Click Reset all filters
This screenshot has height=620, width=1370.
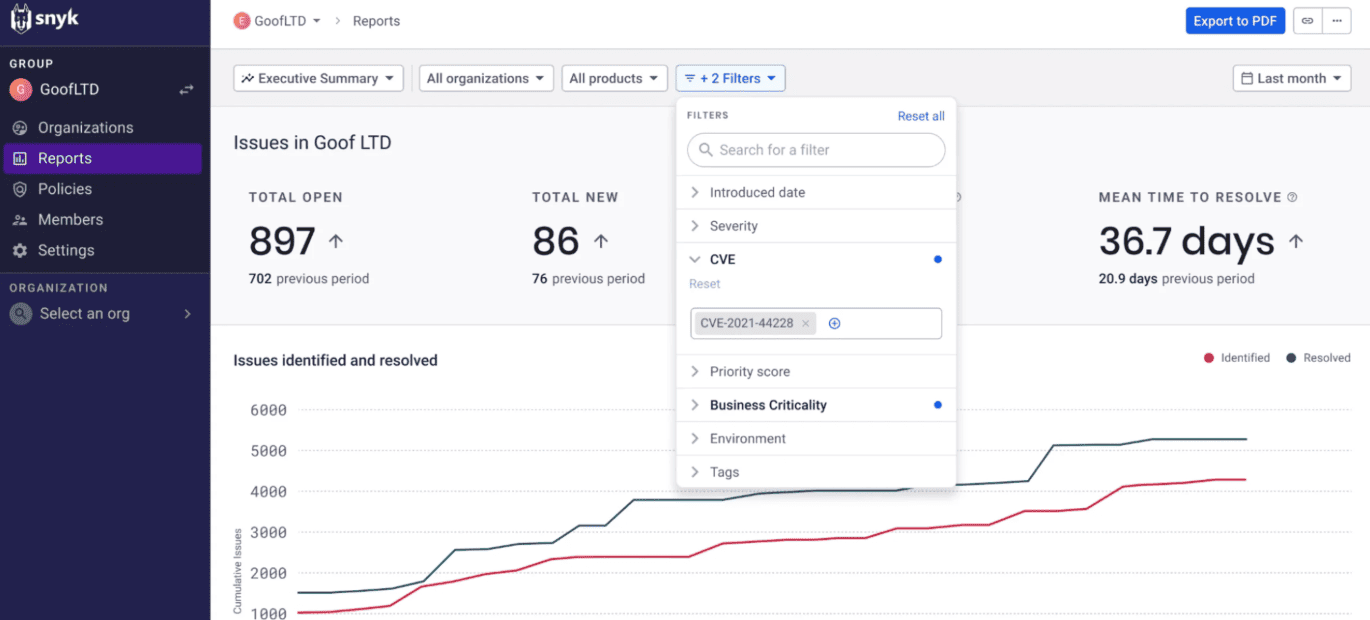click(x=921, y=116)
